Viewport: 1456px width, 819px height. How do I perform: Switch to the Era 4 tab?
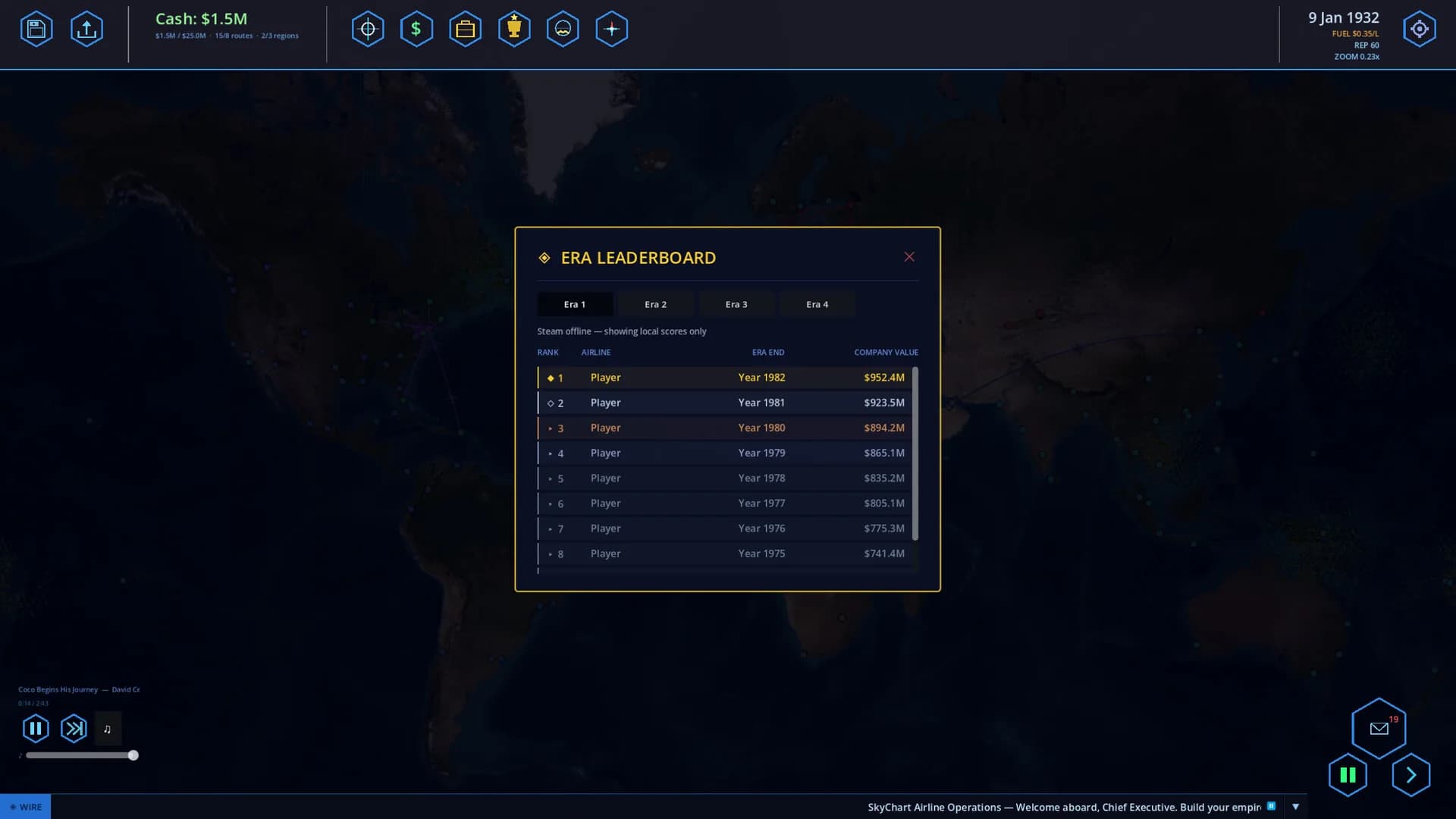[817, 304]
